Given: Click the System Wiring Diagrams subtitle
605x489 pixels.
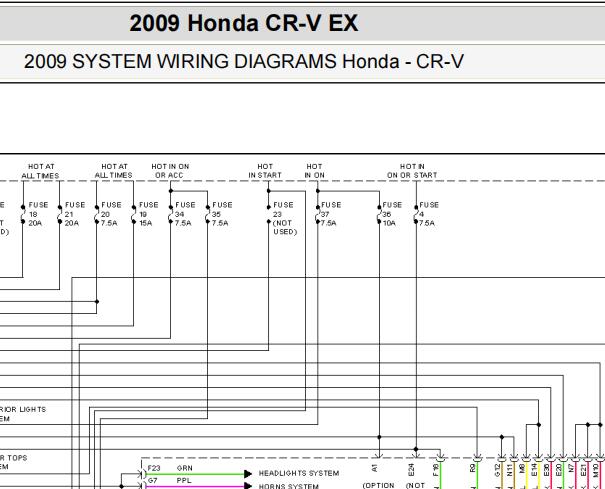Looking at the screenshot, I should (x=245, y=61).
